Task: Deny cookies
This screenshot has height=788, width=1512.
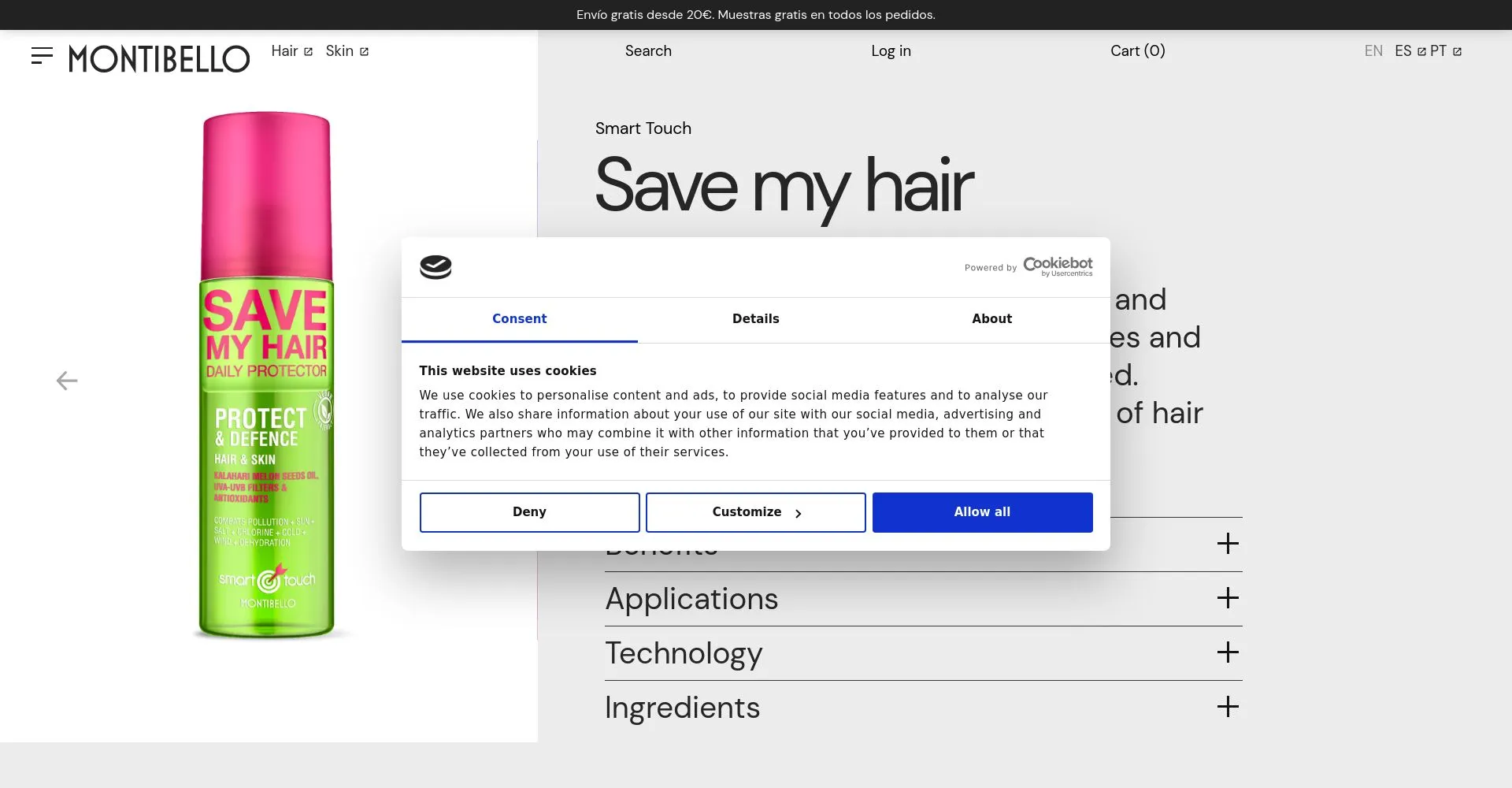Action: click(529, 512)
